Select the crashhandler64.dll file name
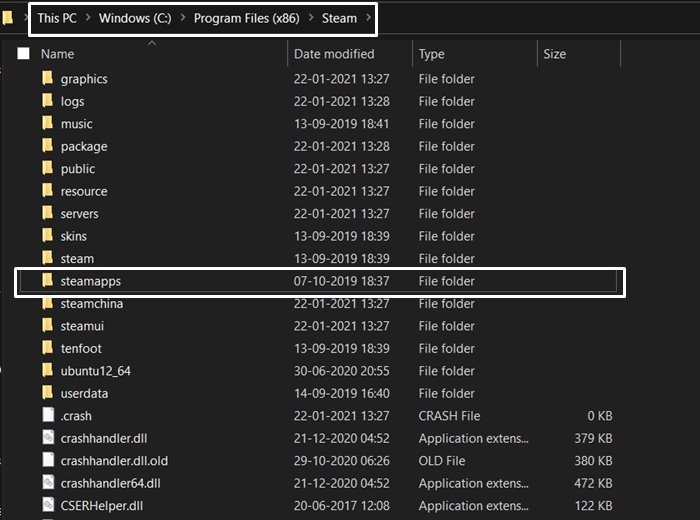This screenshot has width=700, height=520. (110, 483)
